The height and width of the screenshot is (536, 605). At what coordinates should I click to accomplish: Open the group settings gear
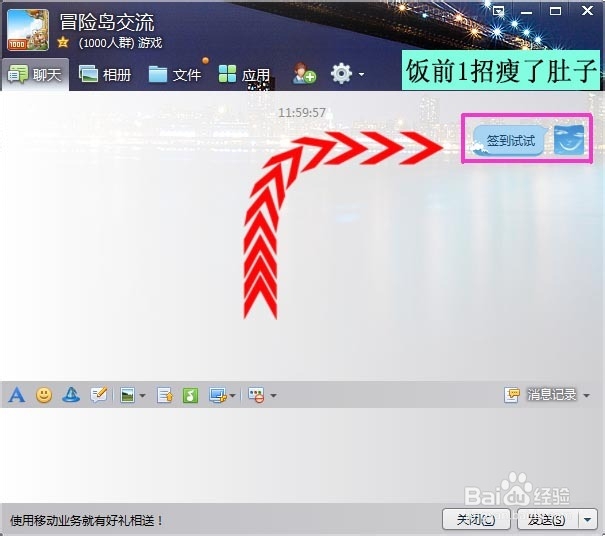(341, 73)
